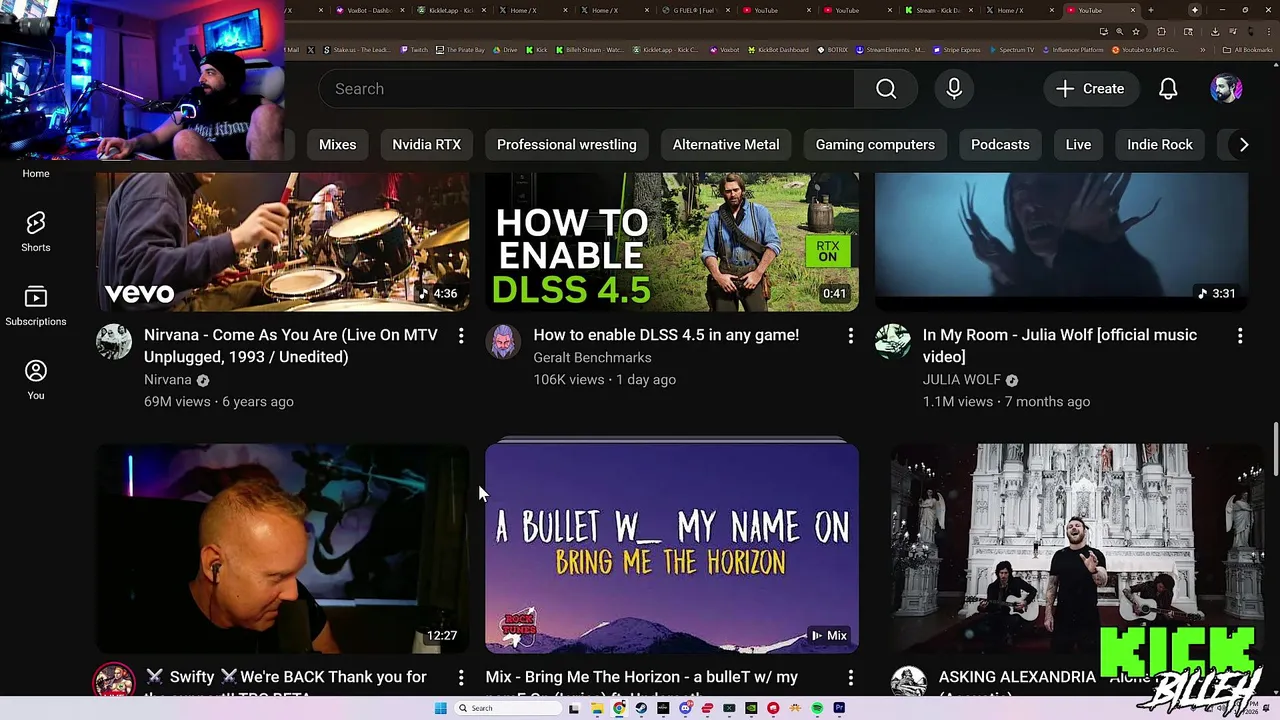Open Task View on the taskbar
Viewport: 1280px width, 720px height.
[574, 708]
